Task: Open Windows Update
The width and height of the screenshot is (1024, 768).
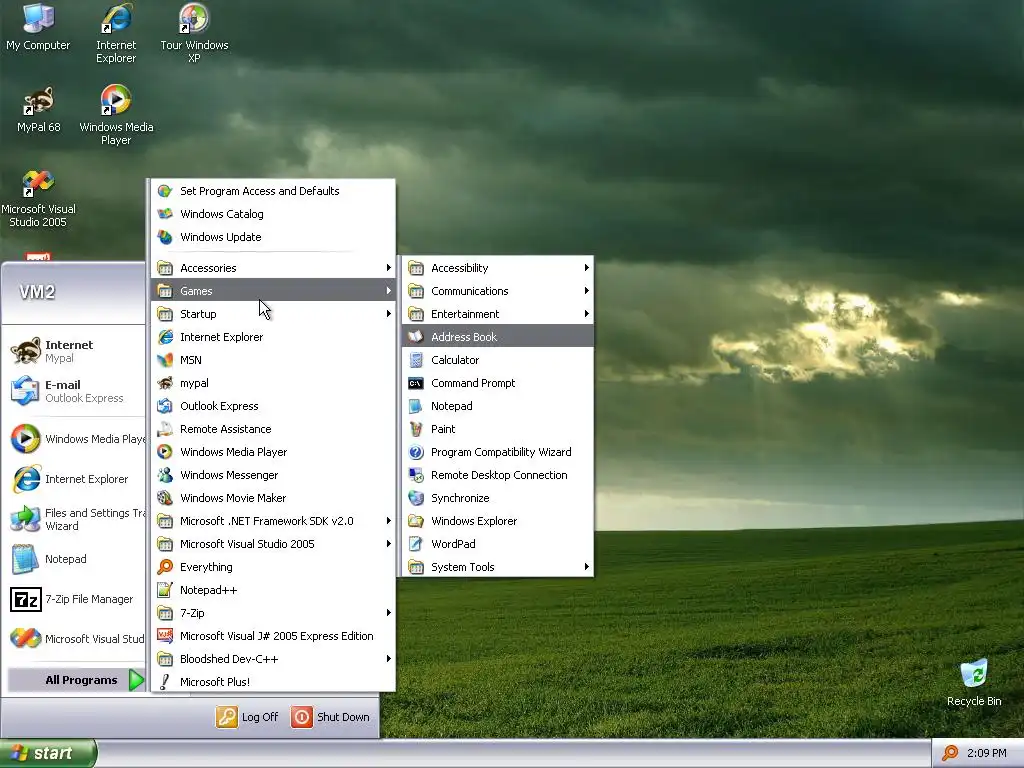Action: (x=273, y=237)
